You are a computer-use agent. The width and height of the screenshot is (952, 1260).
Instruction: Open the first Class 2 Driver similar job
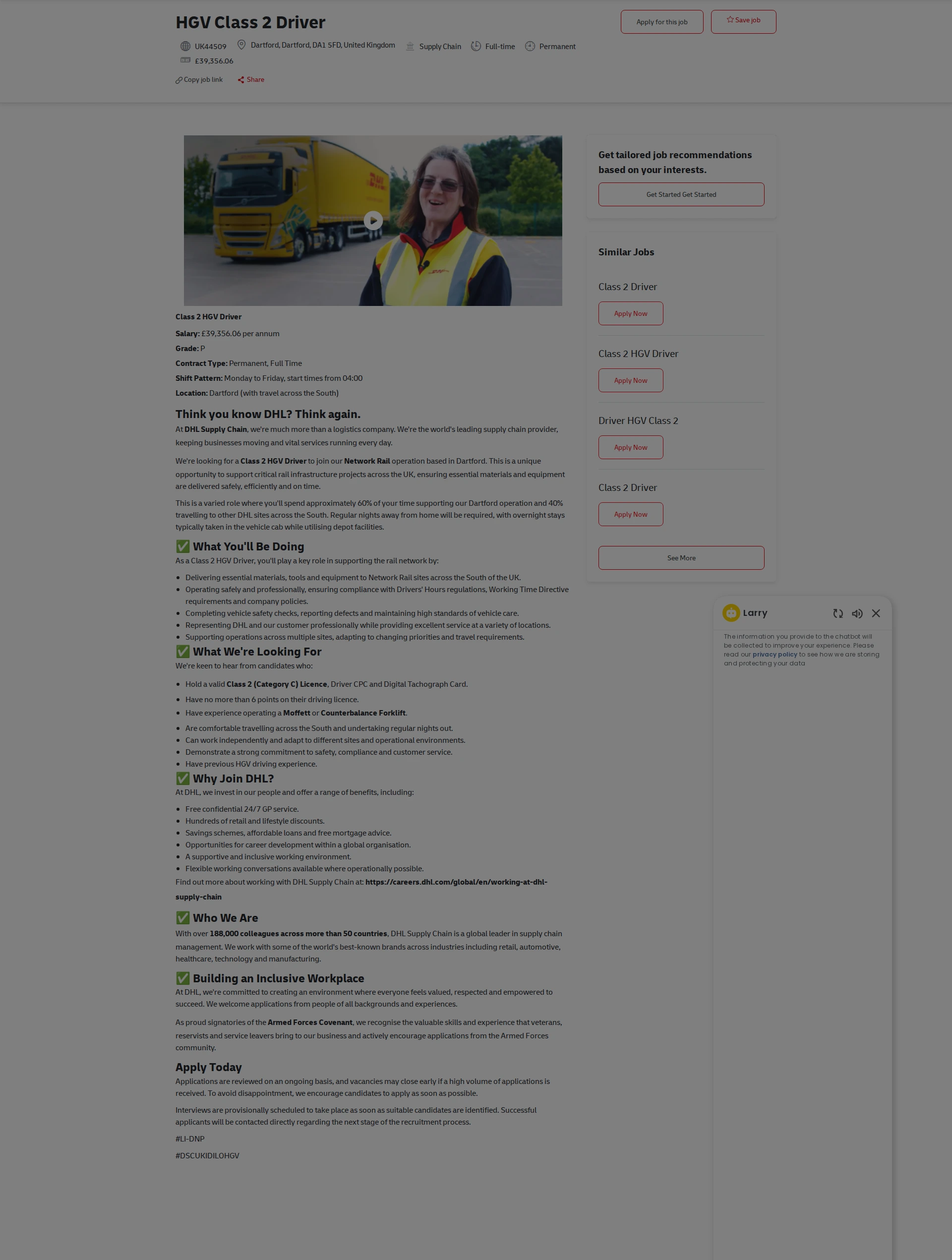(x=627, y=287)
